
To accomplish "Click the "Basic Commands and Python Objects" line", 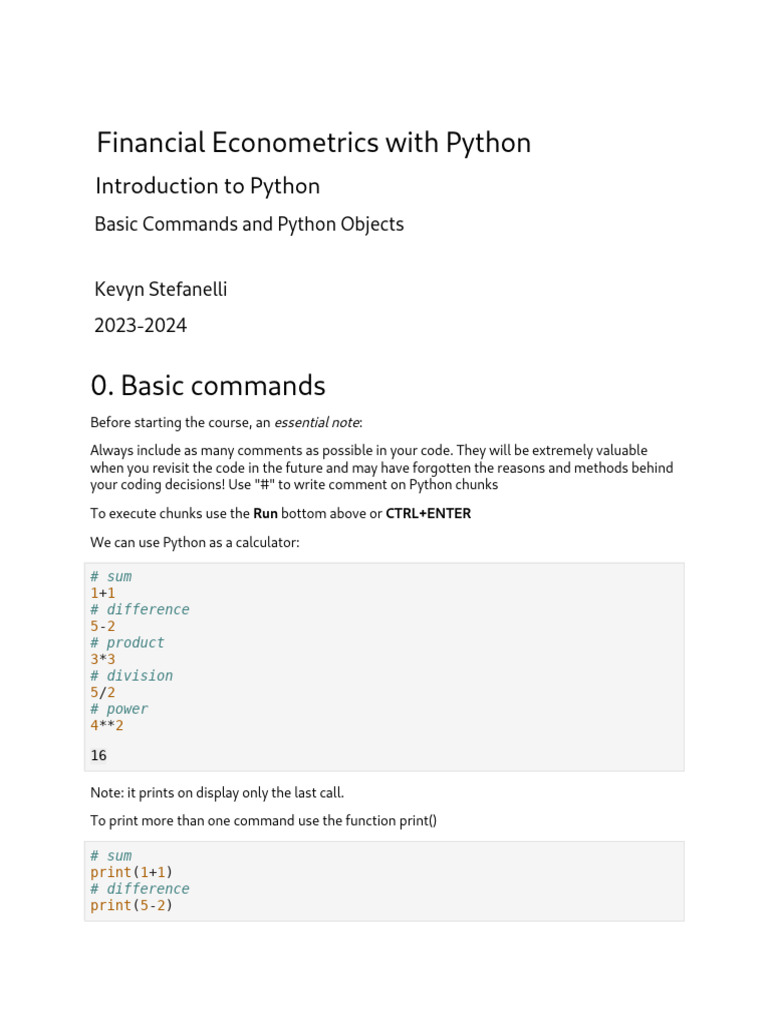I will [249, 224].
